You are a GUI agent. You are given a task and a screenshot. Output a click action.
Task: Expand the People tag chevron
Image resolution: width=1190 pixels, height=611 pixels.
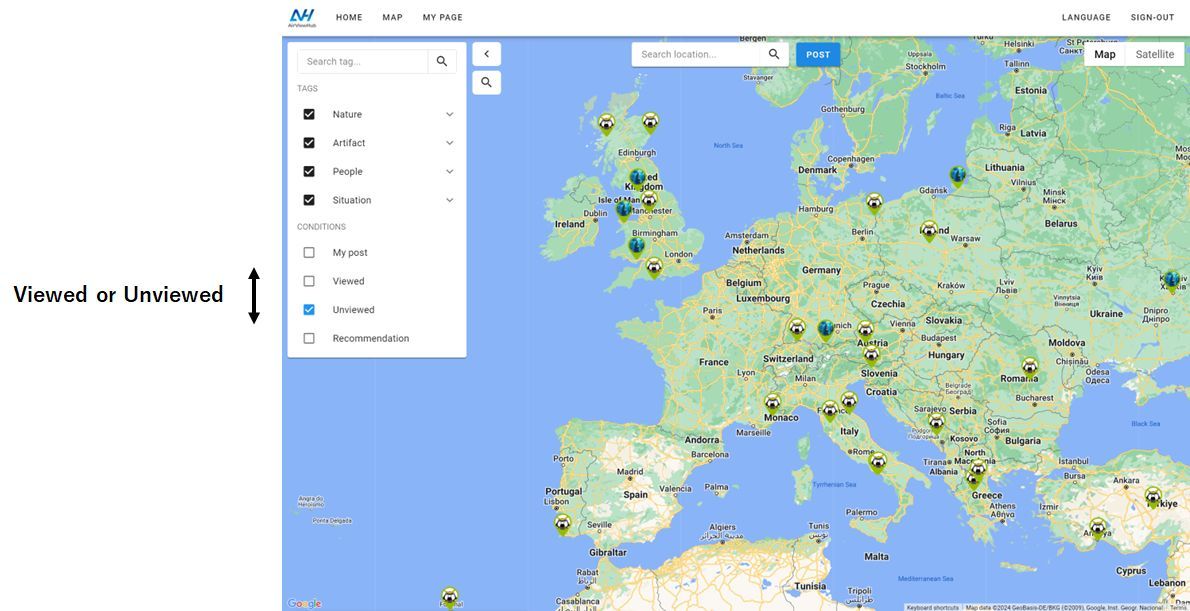[449, 172]
